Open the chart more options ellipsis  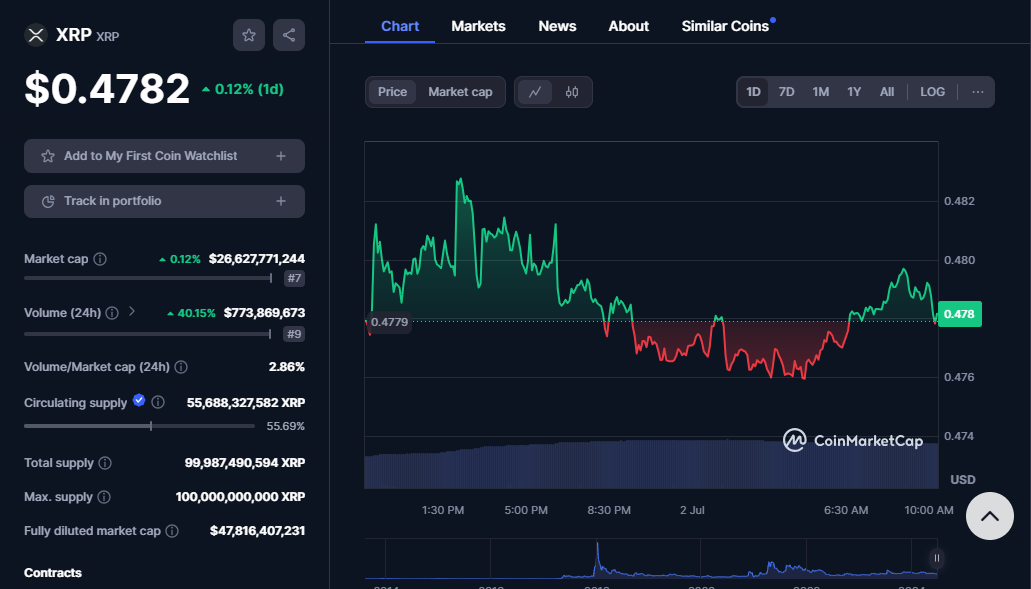pos(978,92)
